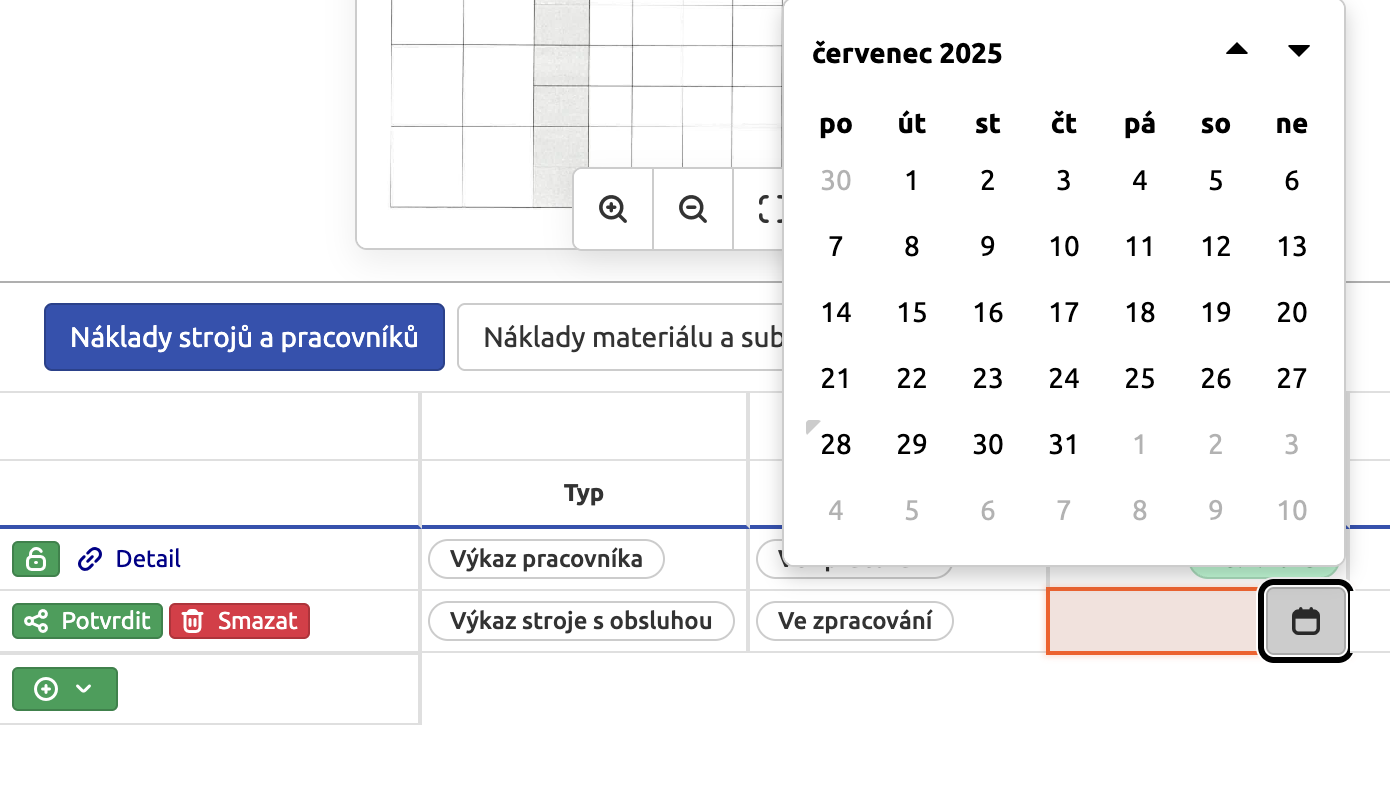Click the Výkaz stroje s obsluhou badge
Viewport: 1390px width, 790px height.
581,620
